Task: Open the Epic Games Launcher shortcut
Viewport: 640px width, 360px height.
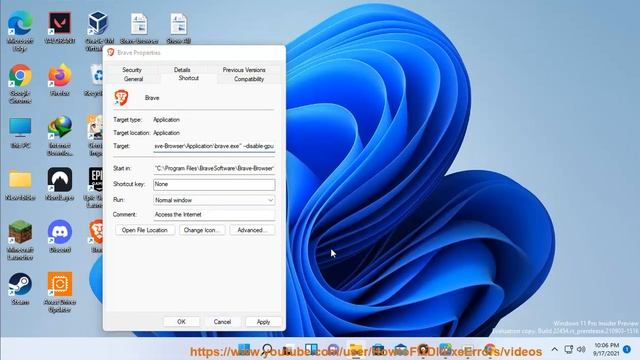Action: click(x=96, y=180)
